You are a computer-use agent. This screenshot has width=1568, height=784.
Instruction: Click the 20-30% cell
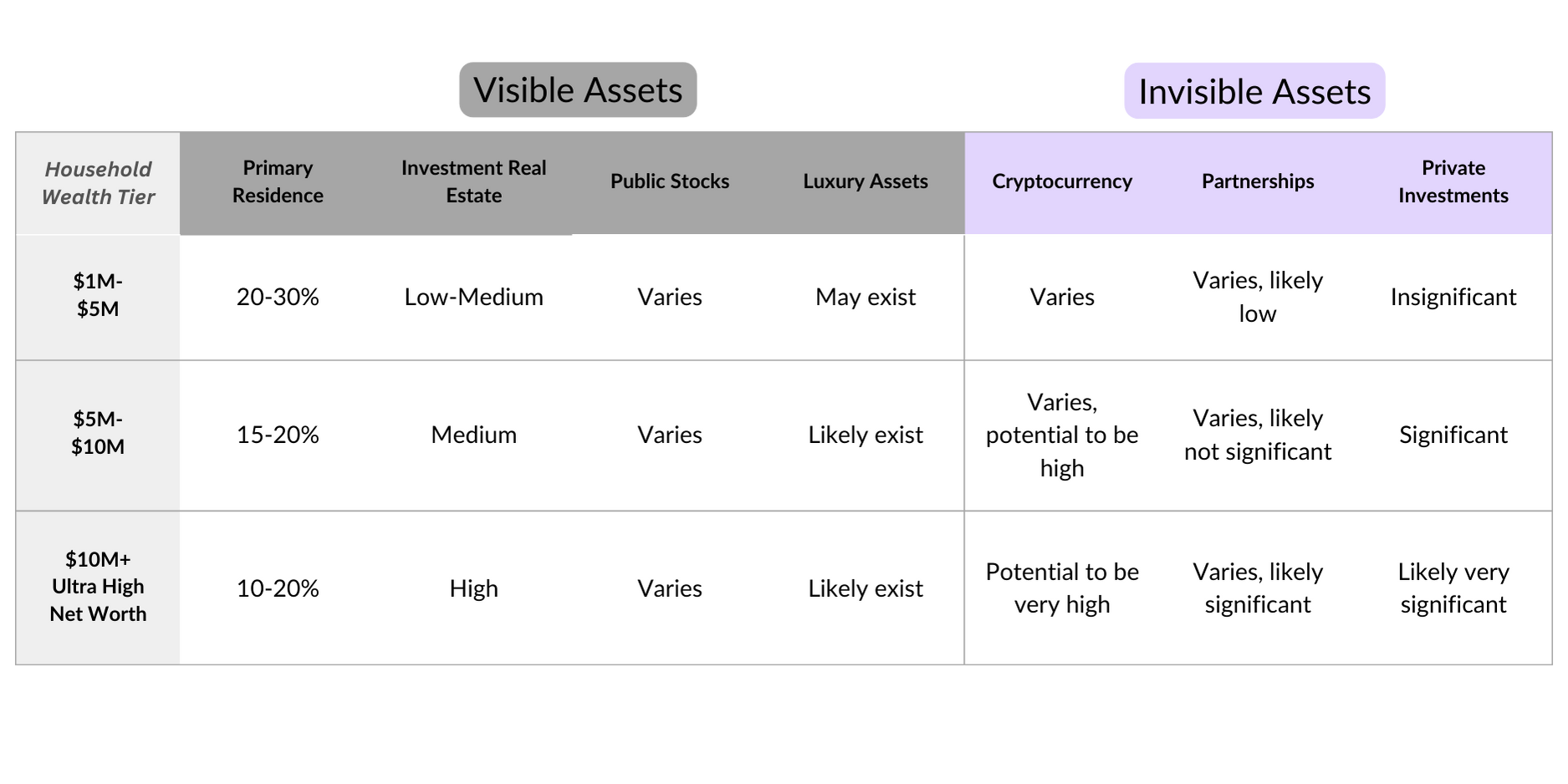coord(278,297)
